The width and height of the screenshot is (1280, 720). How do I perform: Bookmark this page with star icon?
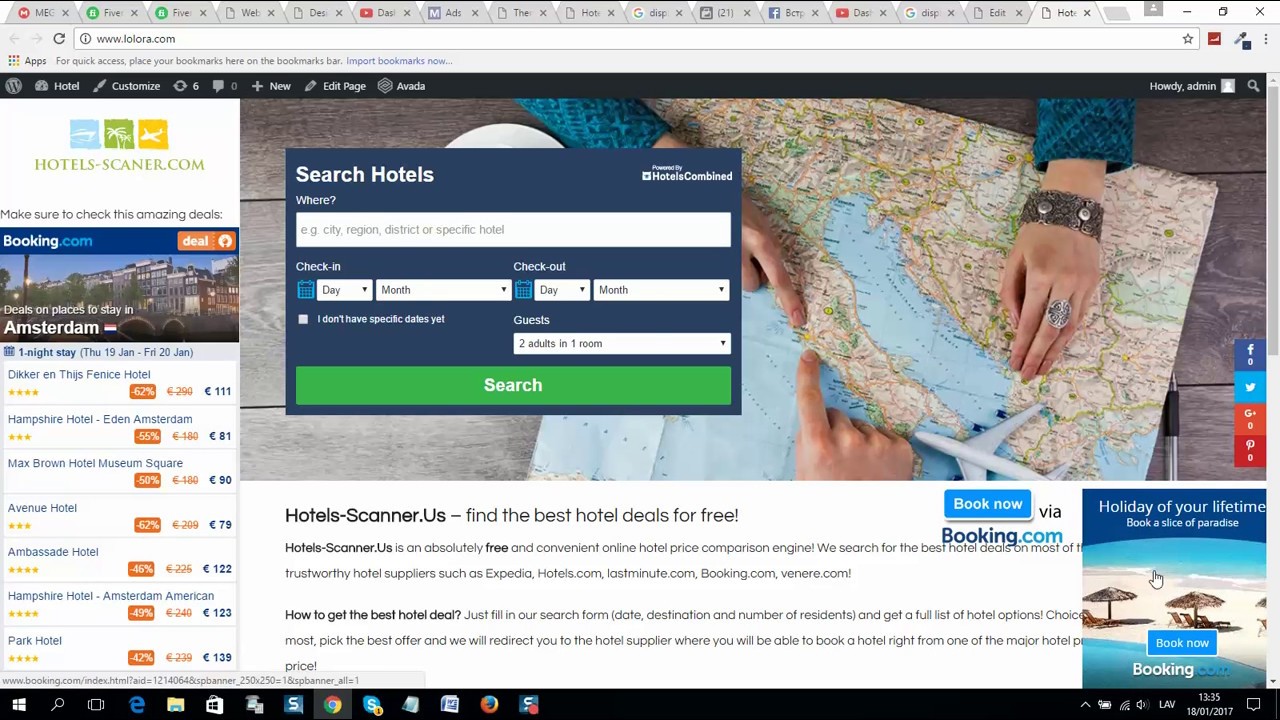(x=1188, y=39)
